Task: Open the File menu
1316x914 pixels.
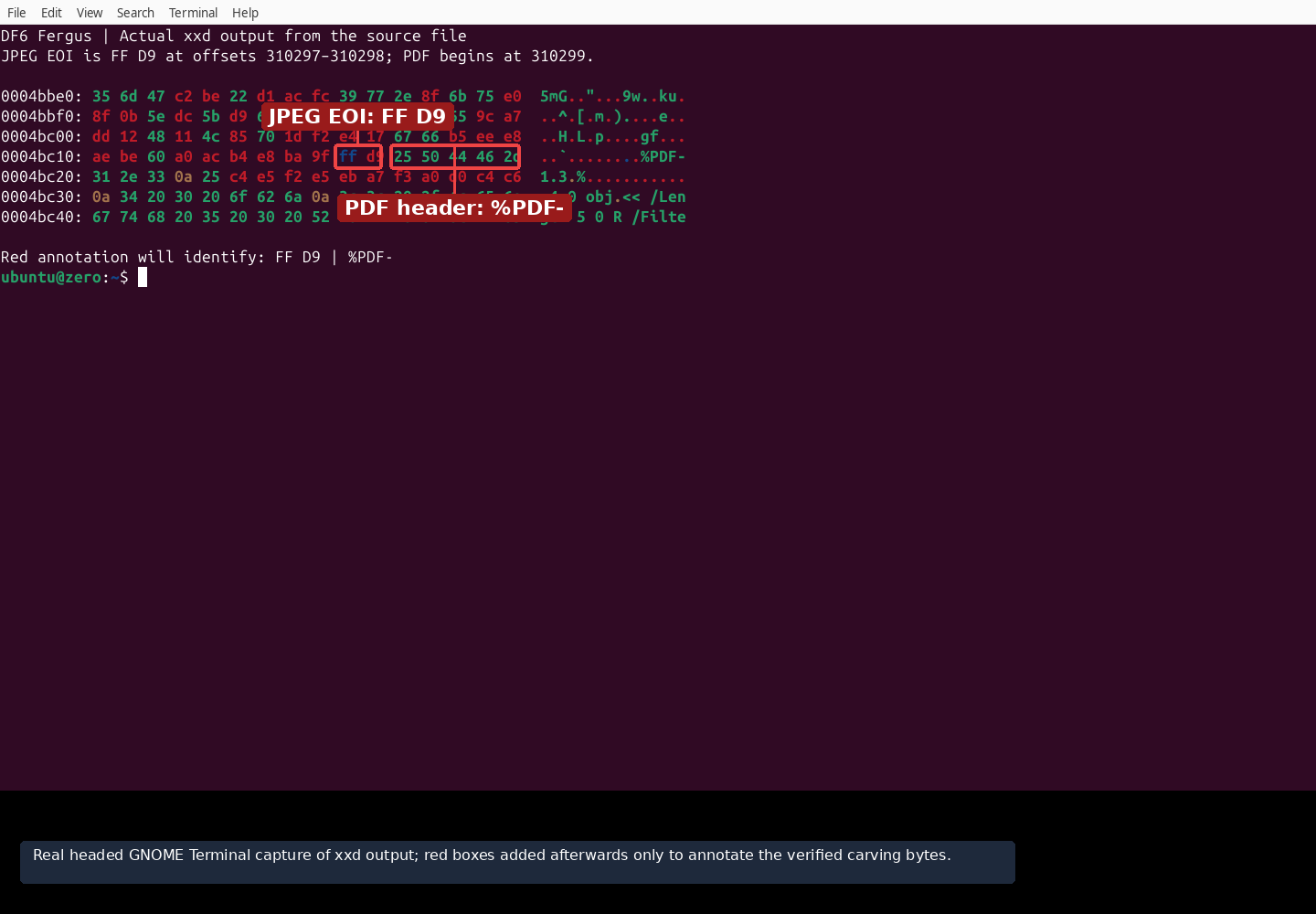Action: pos(16,13)
